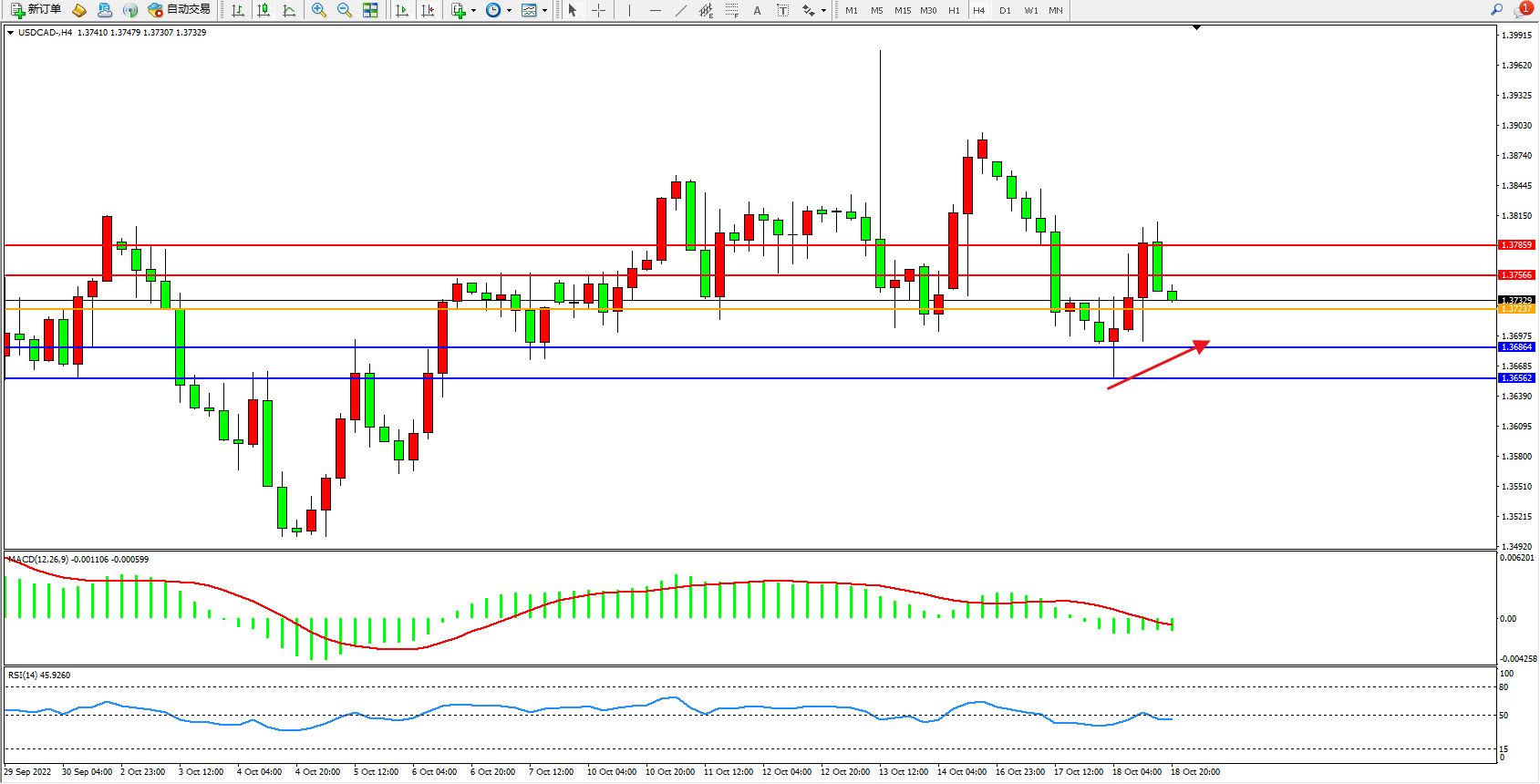
Task: Select the Fibonacci retracement tool
Action: (731, 10)
